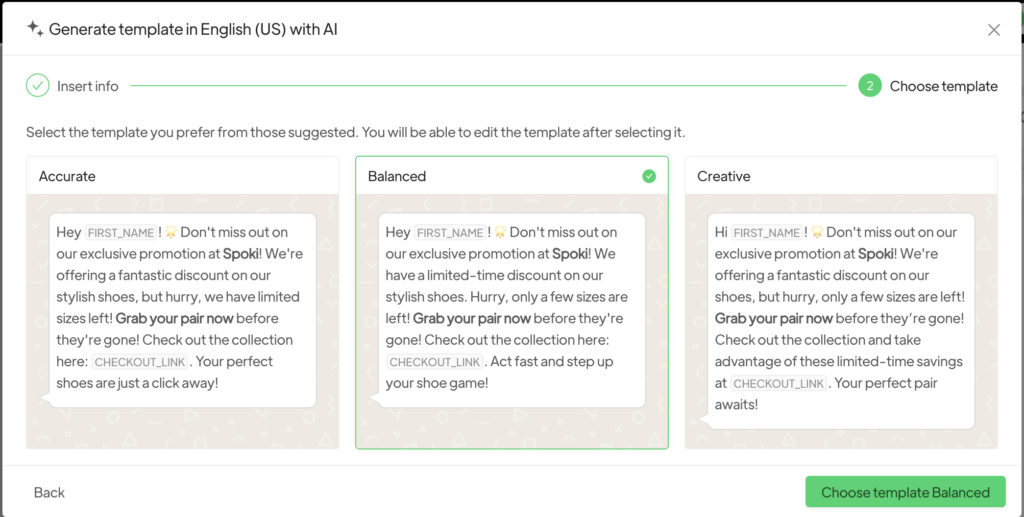Close the Generate template dialog
Image resolution: width=1024 pixels, height=517 pixels.
coord(993,30)
